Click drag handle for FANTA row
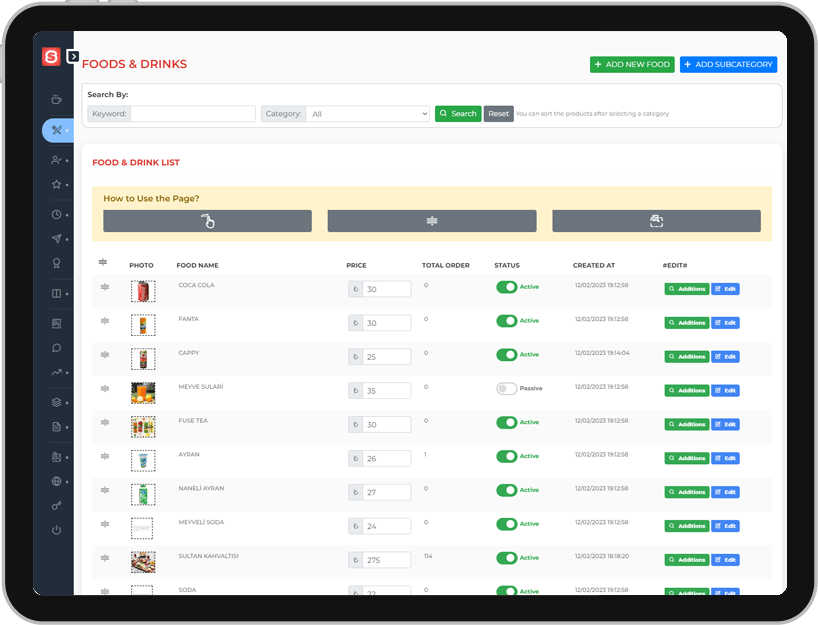This screenshot has width=818, height=625. click(105, 321)
